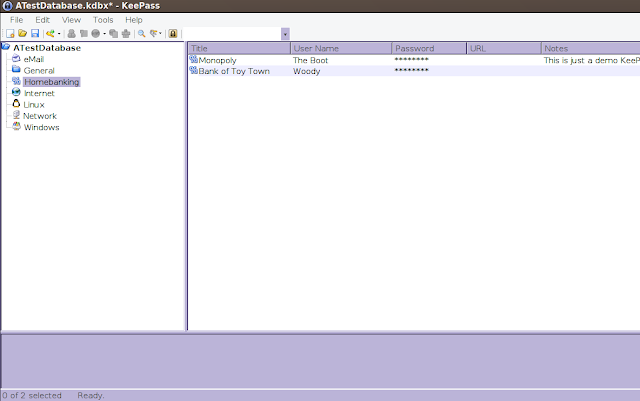This screenshot has width=640, height=401.
Task: Open the Show Entries dropdown arrow
Action: [160, 33]
